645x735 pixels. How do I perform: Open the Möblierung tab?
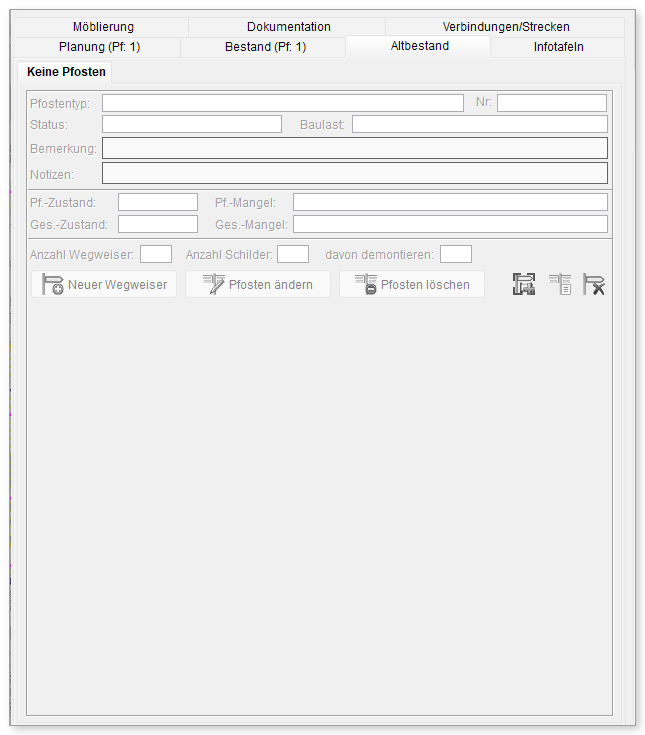click(103, 27)
